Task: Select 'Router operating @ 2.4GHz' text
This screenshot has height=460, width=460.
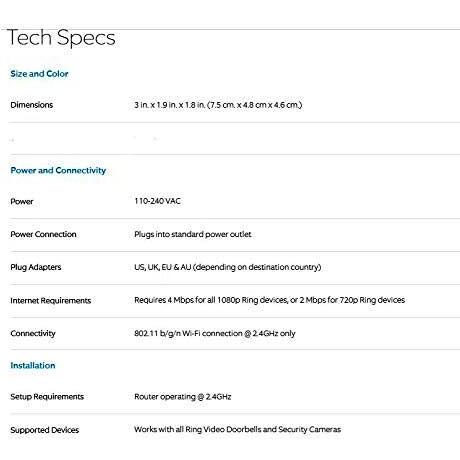Action: click(x=183, y=397)
